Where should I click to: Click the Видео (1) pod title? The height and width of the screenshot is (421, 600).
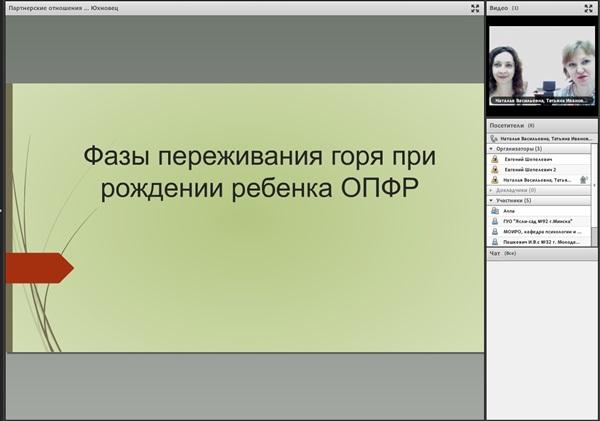(x=504, y=8)
